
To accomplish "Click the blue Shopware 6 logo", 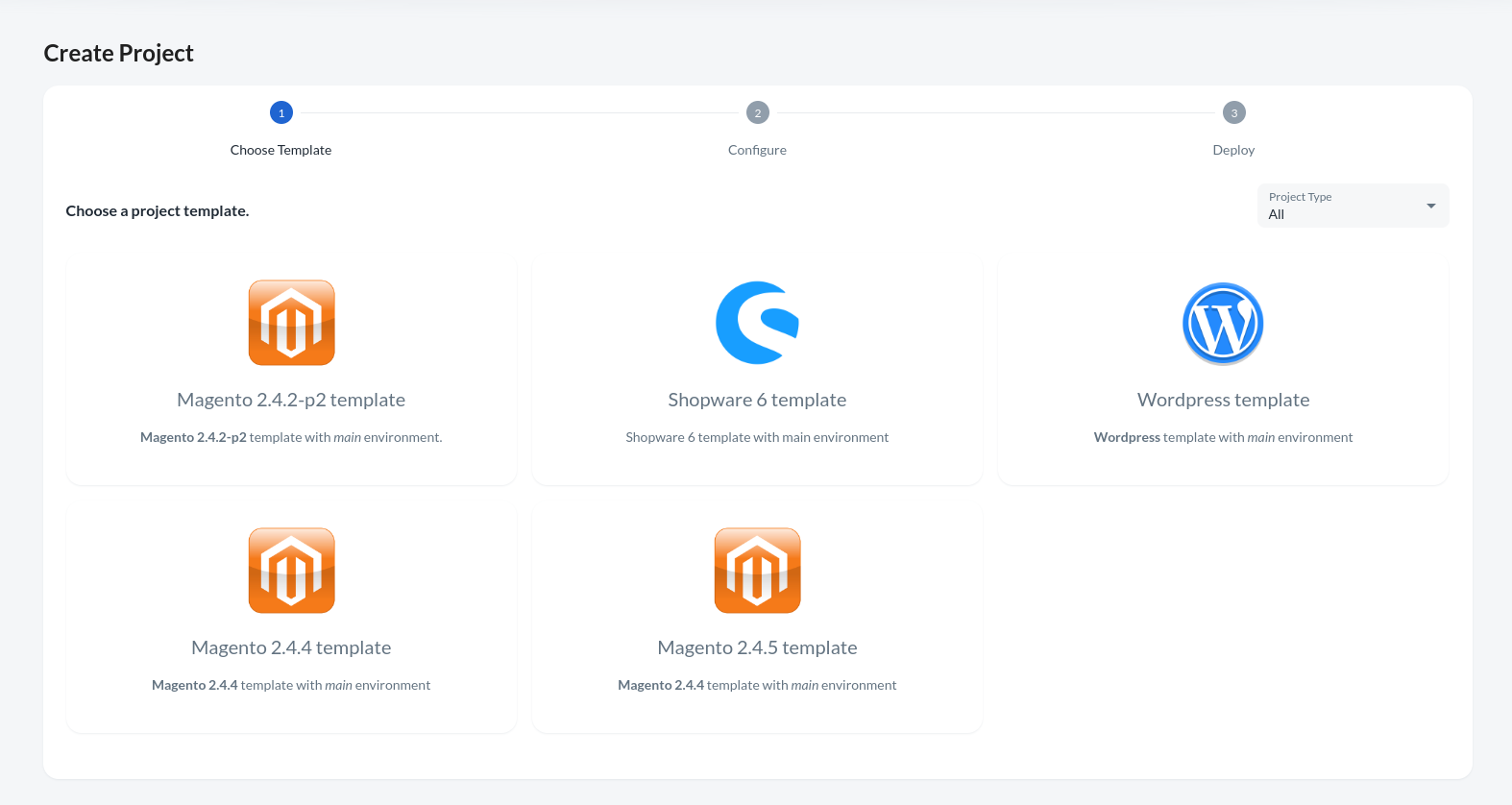I will tap(757, 323).
